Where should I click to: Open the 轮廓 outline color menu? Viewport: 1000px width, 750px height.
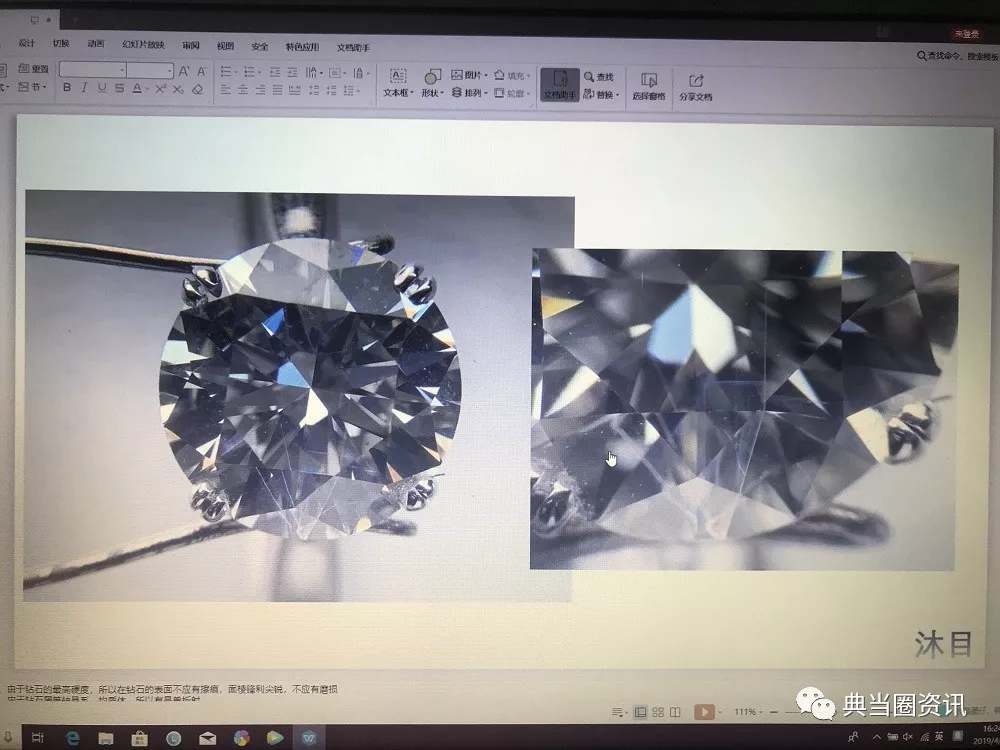[x=512, y=94]
